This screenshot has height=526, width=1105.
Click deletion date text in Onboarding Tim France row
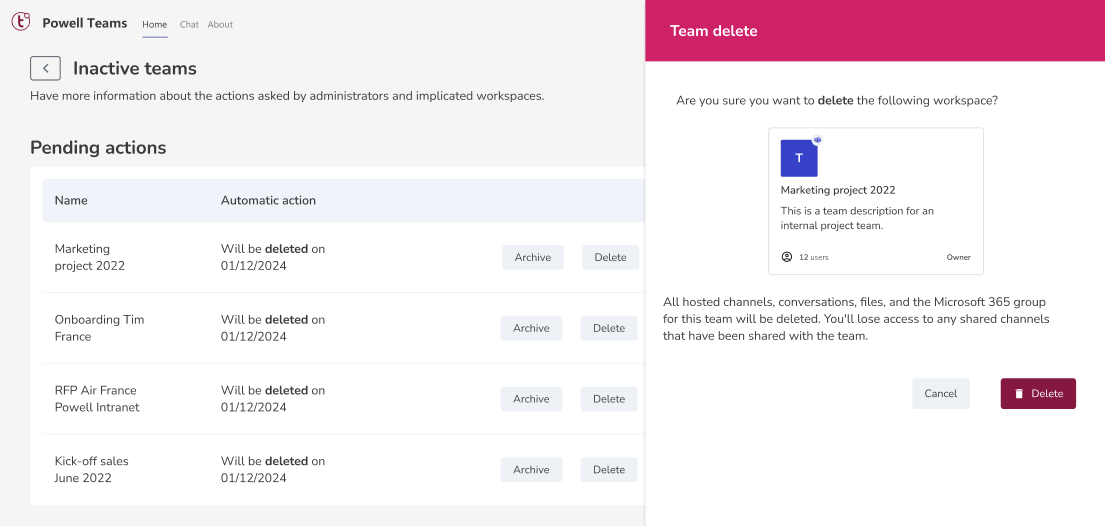point(273,328)
